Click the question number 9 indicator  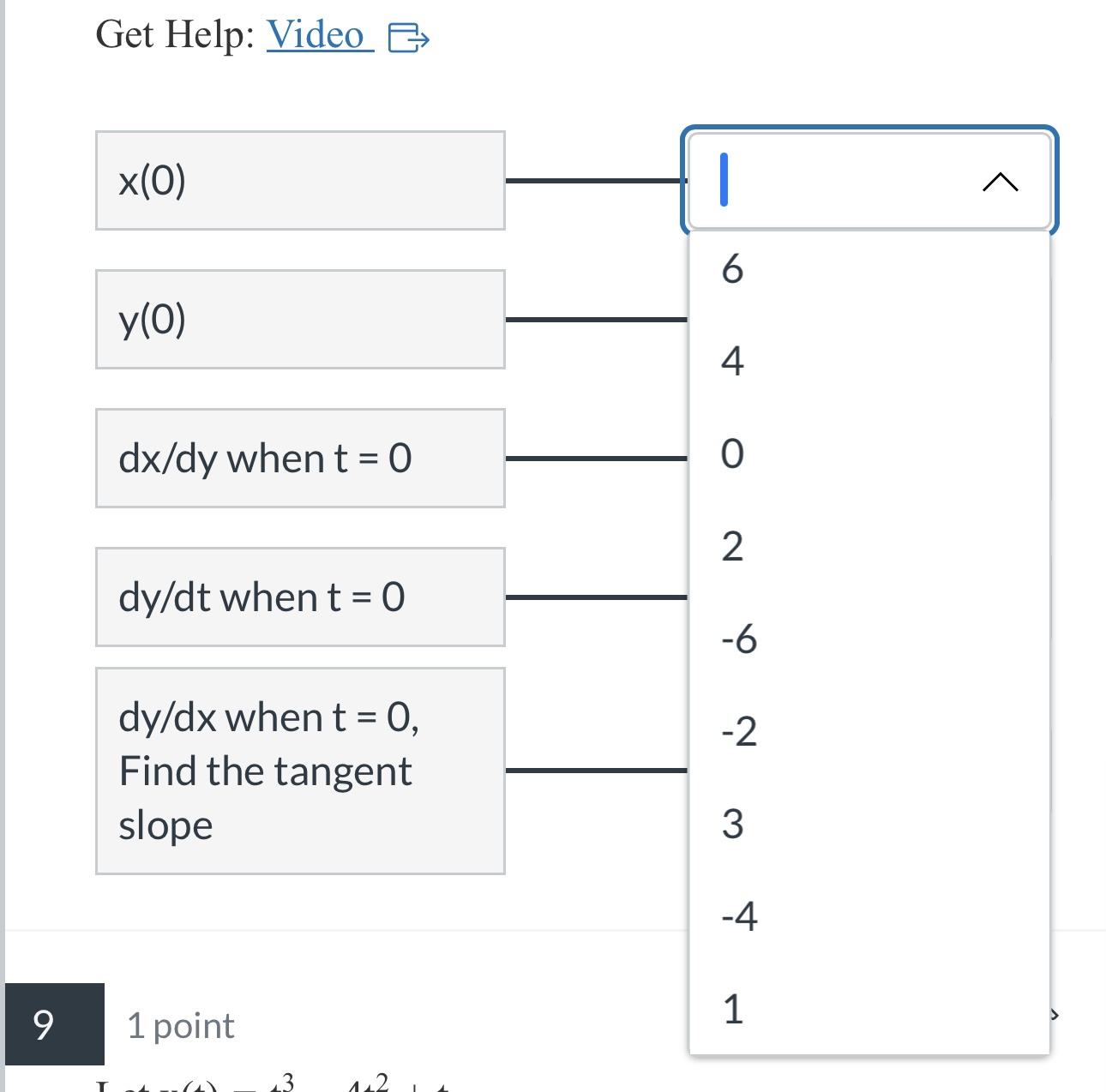click(x=45, y=1025)
